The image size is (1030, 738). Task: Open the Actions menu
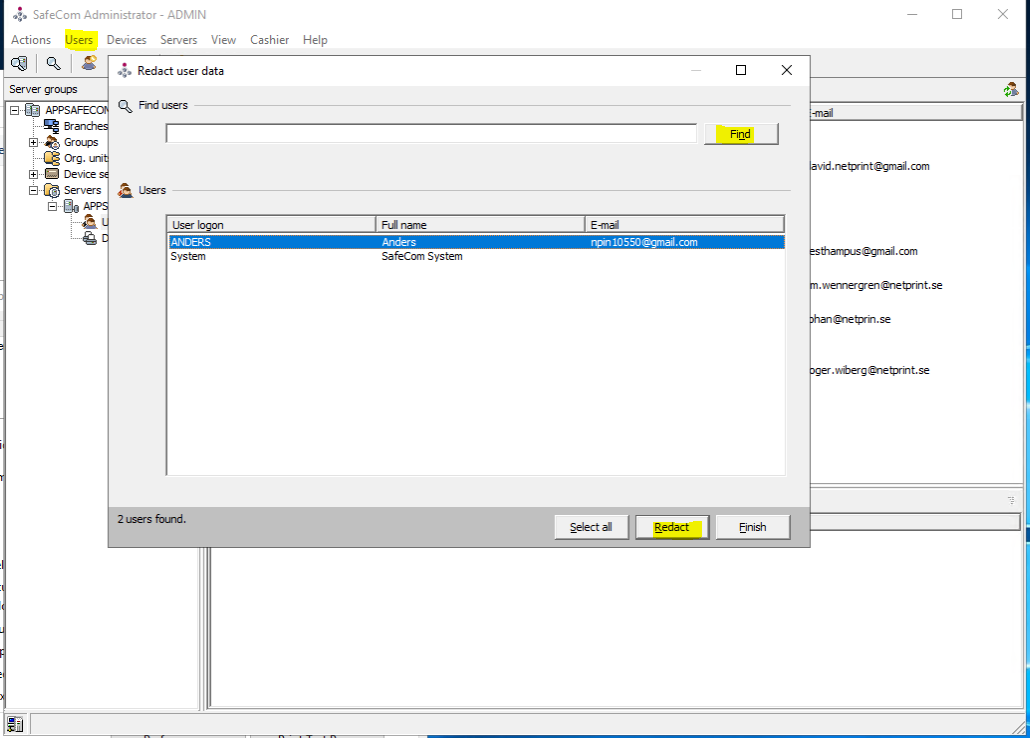tap(31, 40)
